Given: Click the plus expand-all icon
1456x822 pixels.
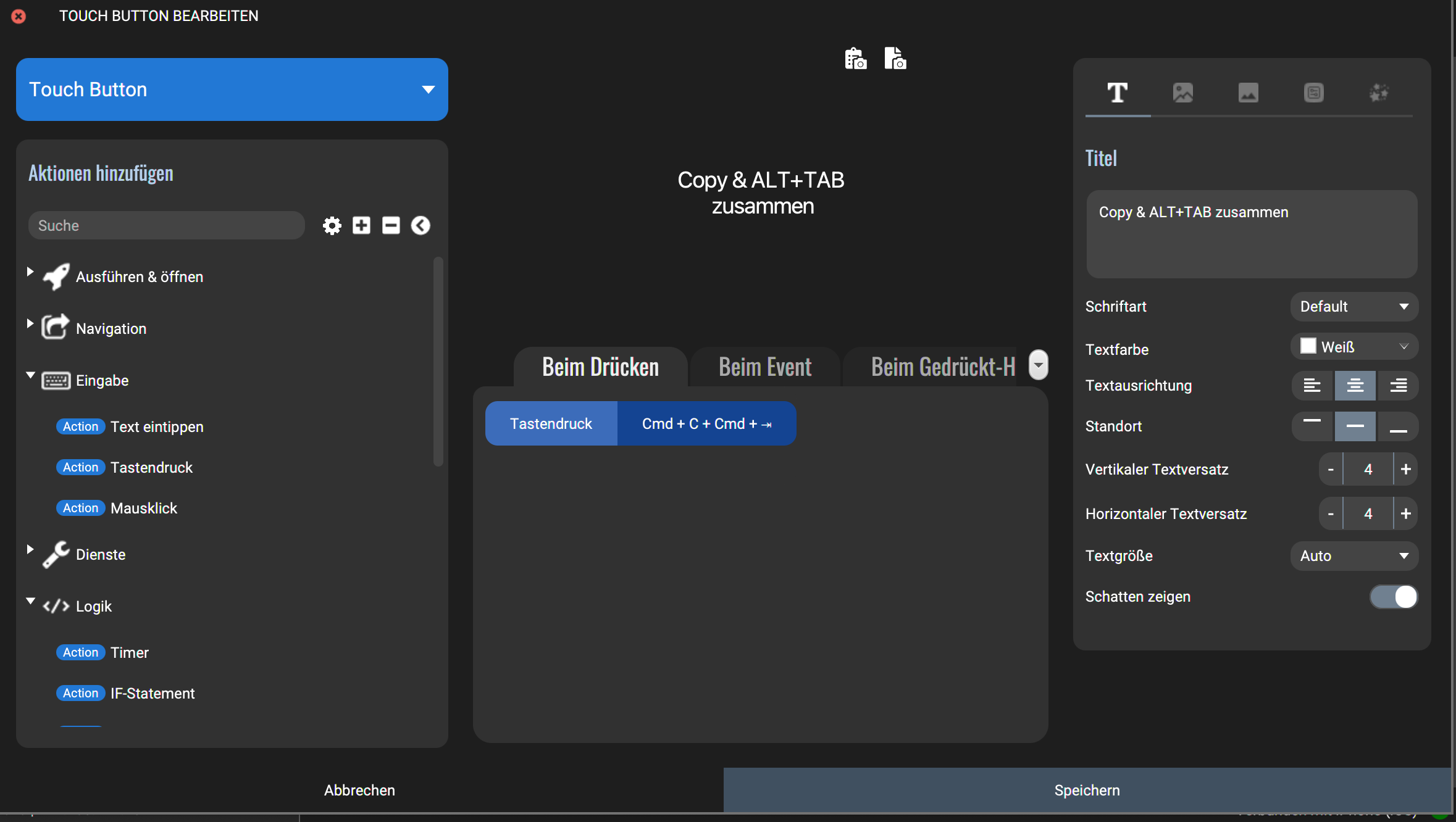Looking at the screenshot, I should [x=361, y=225].
